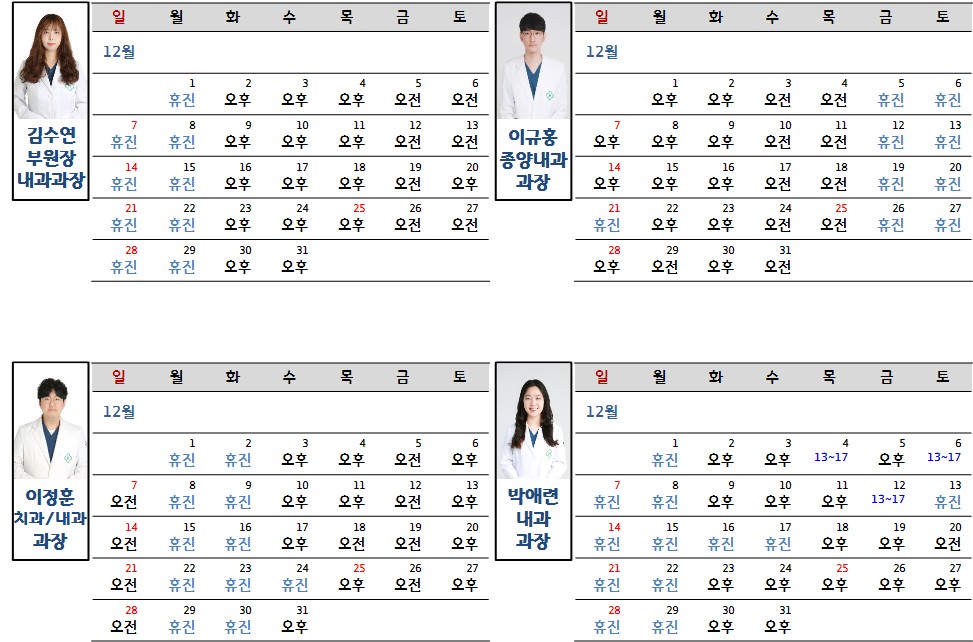
Task: Click Dr. 김수연's profile photo
Action: coord(50,65)
